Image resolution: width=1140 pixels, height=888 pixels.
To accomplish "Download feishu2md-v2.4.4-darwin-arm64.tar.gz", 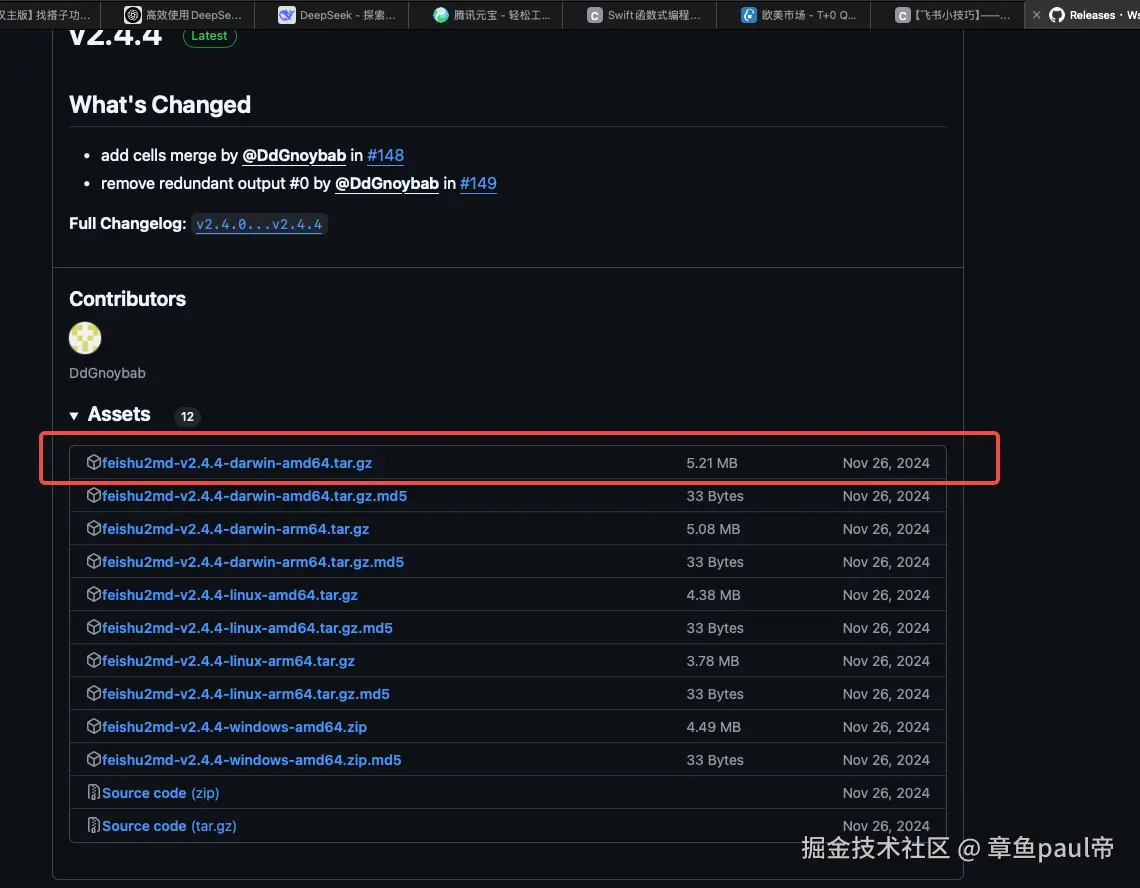I will click(x=236, y=529).
